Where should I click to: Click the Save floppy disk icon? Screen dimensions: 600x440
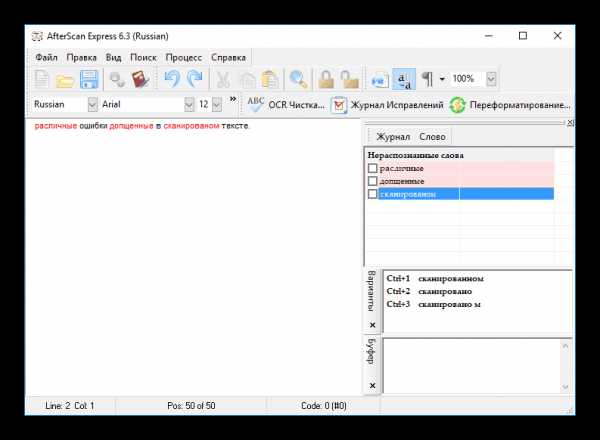(x=89, y=79)
